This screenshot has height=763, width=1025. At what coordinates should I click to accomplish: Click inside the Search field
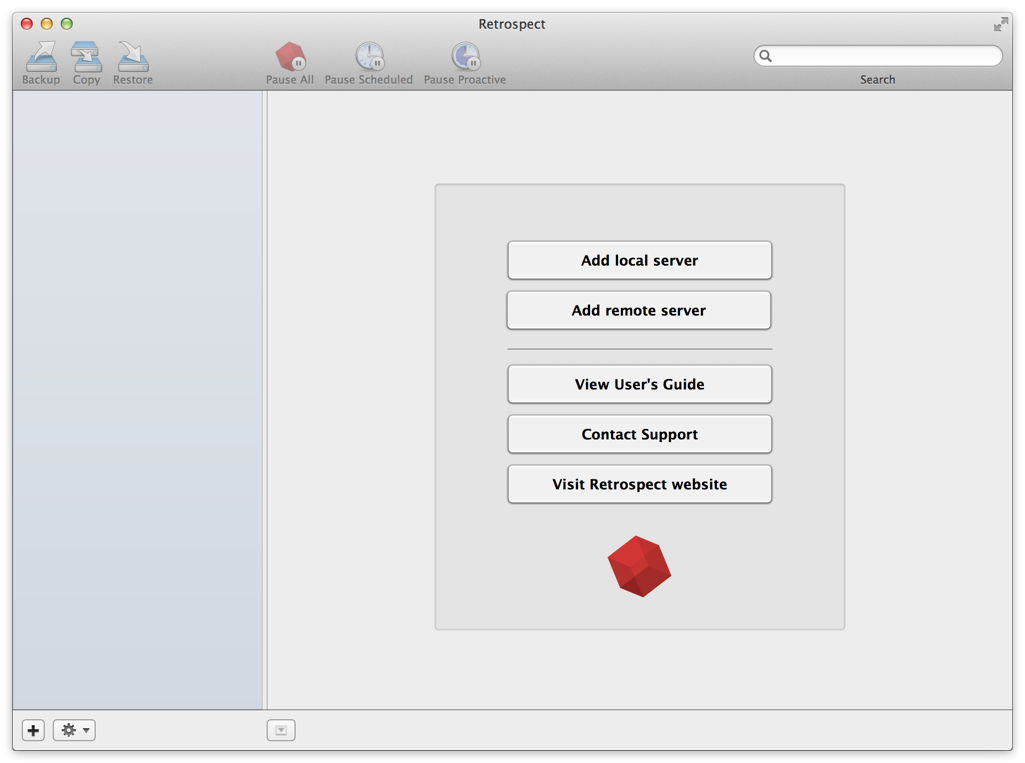pos(878,56)
